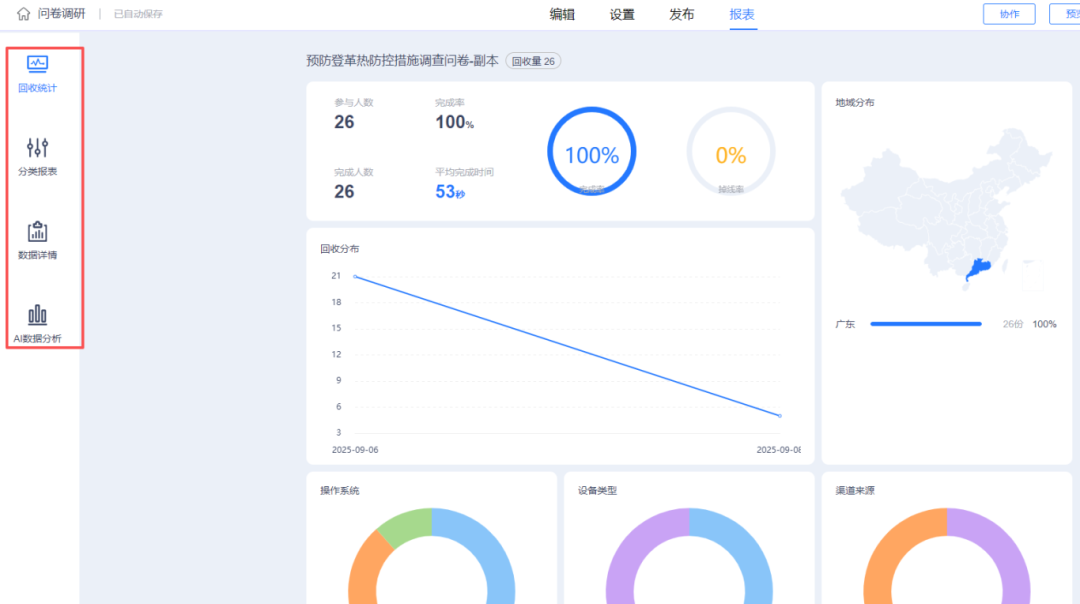The width and height of the screenshot is (1080, 604).
Task: Click the highlighted Guangdong region on map
Action: tap(978, 268)
